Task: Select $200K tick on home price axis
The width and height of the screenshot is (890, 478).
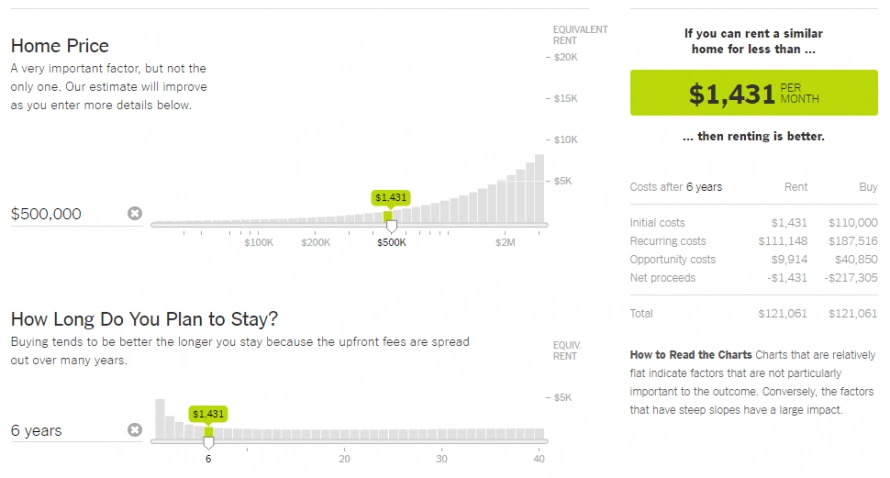Action: tap(316, 242)
